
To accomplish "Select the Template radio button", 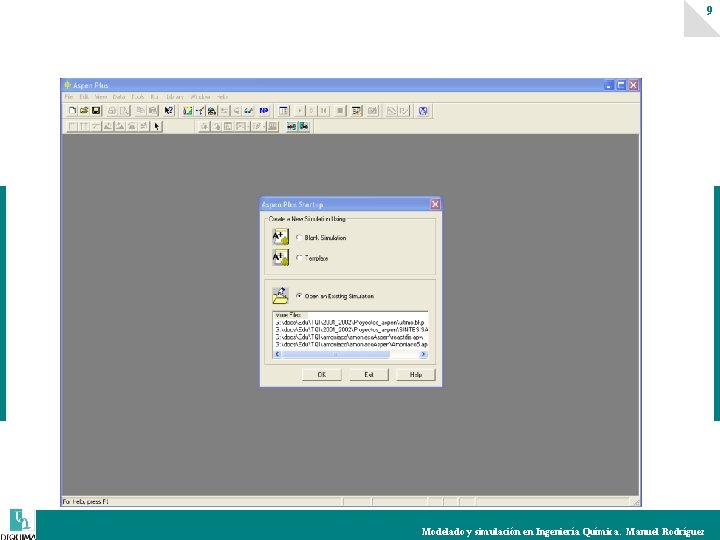I will [x=299, y=258].
